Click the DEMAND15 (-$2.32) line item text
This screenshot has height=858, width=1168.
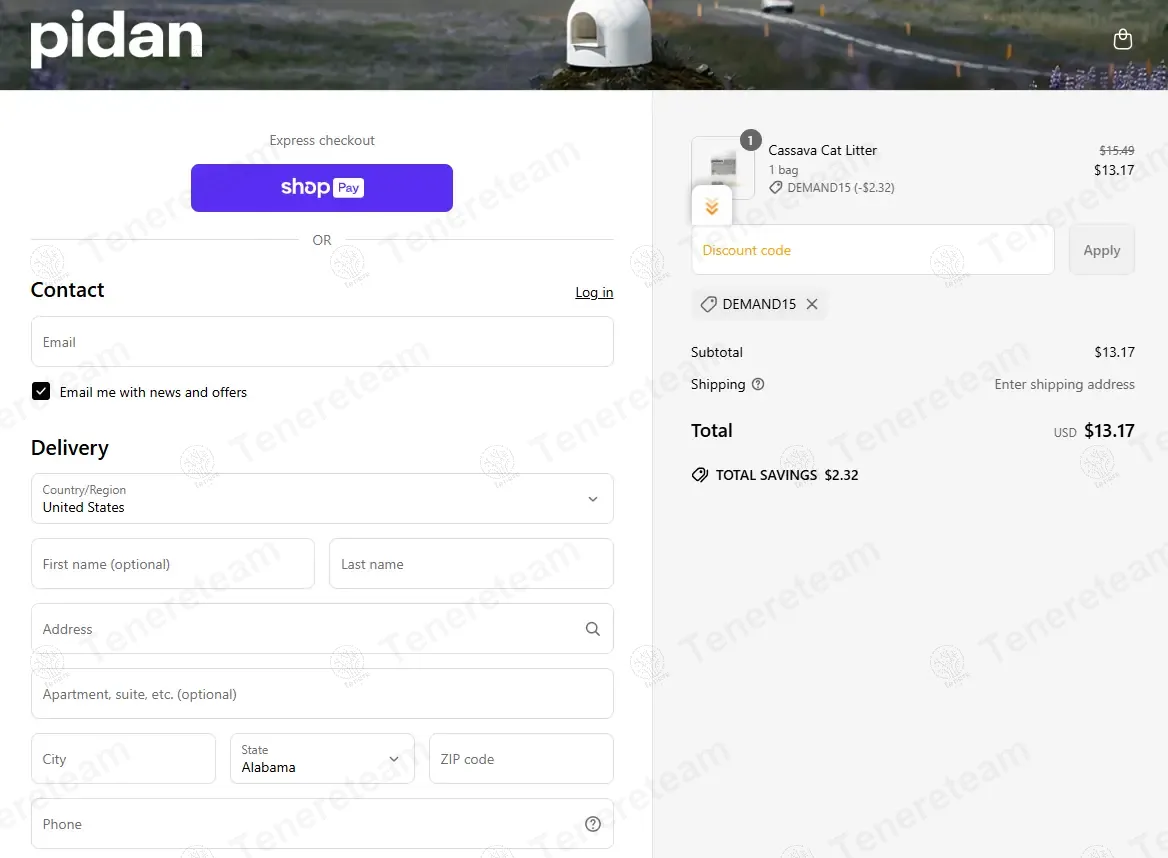click(x=841, y=188)
